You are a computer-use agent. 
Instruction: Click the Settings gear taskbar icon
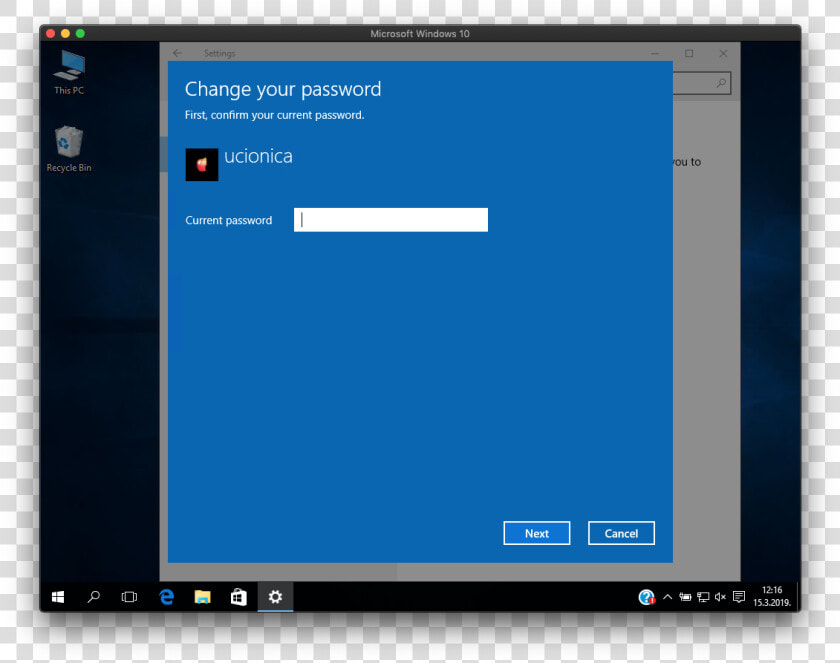click(x=275, y=597)
